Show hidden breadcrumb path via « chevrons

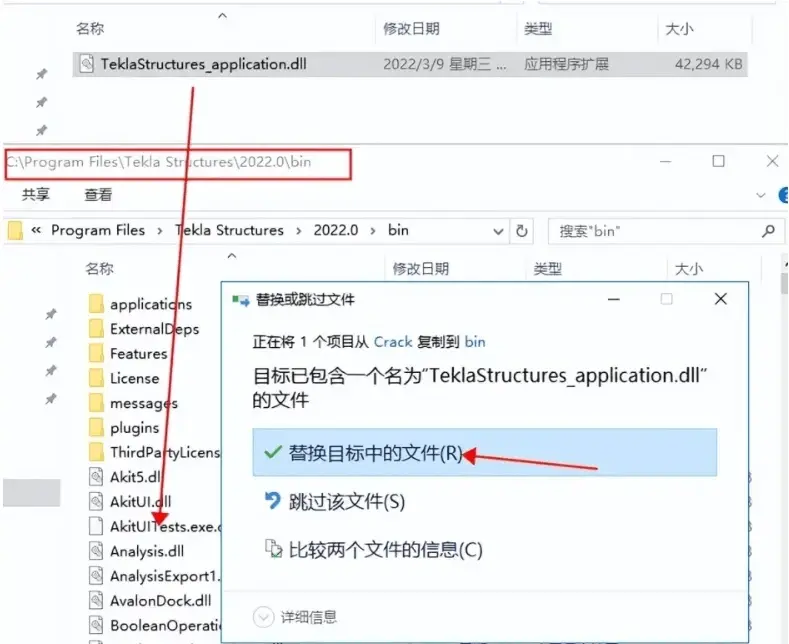(x=36, y=230)
